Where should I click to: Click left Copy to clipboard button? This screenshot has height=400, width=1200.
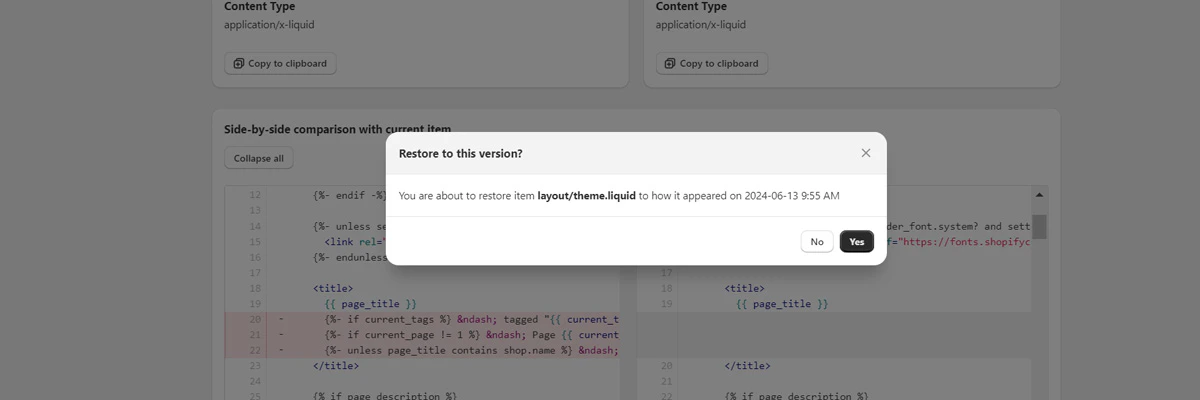tap(281, 63)
